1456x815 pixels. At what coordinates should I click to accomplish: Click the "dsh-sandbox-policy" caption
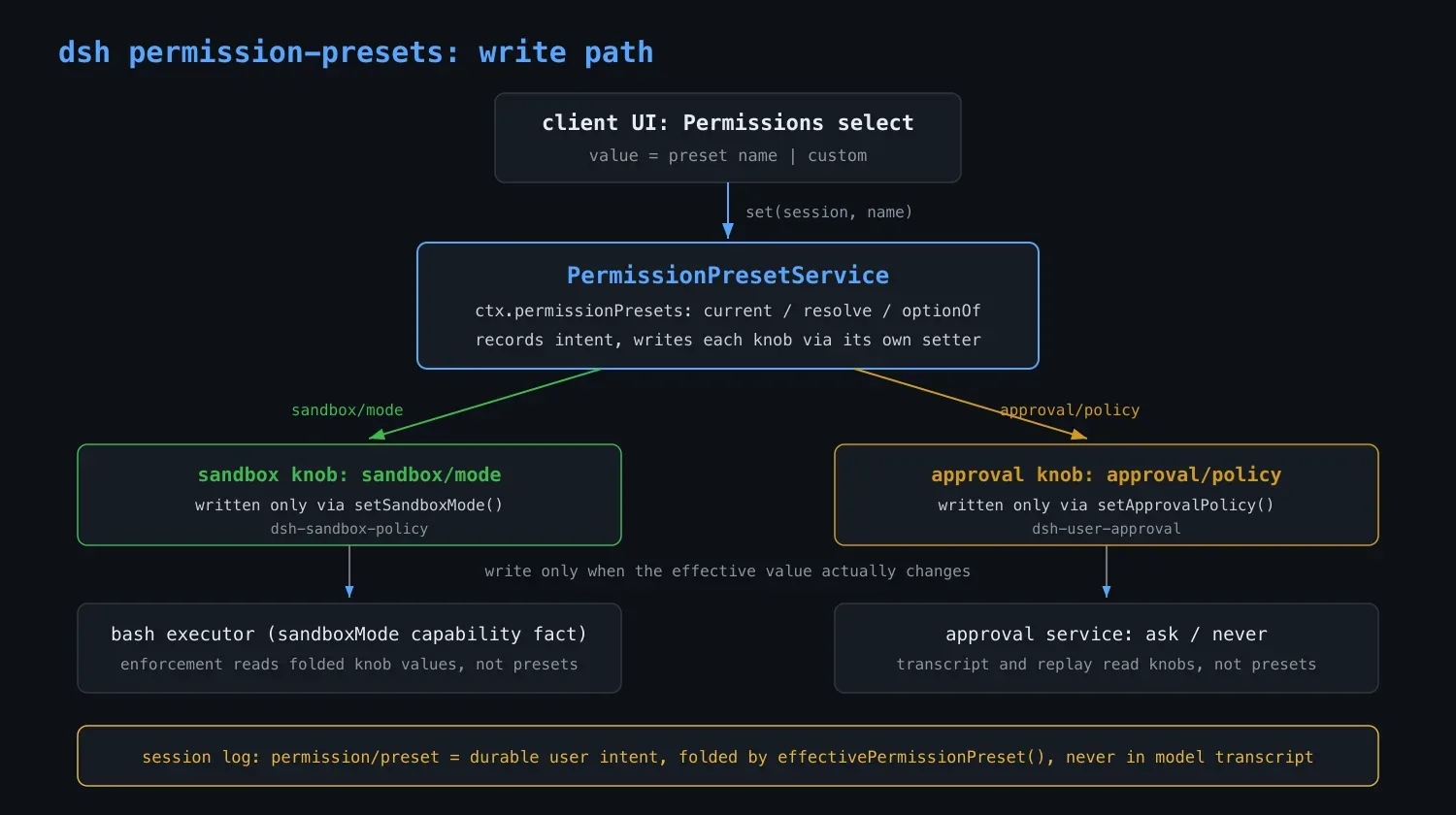click(x=349, y=529)
